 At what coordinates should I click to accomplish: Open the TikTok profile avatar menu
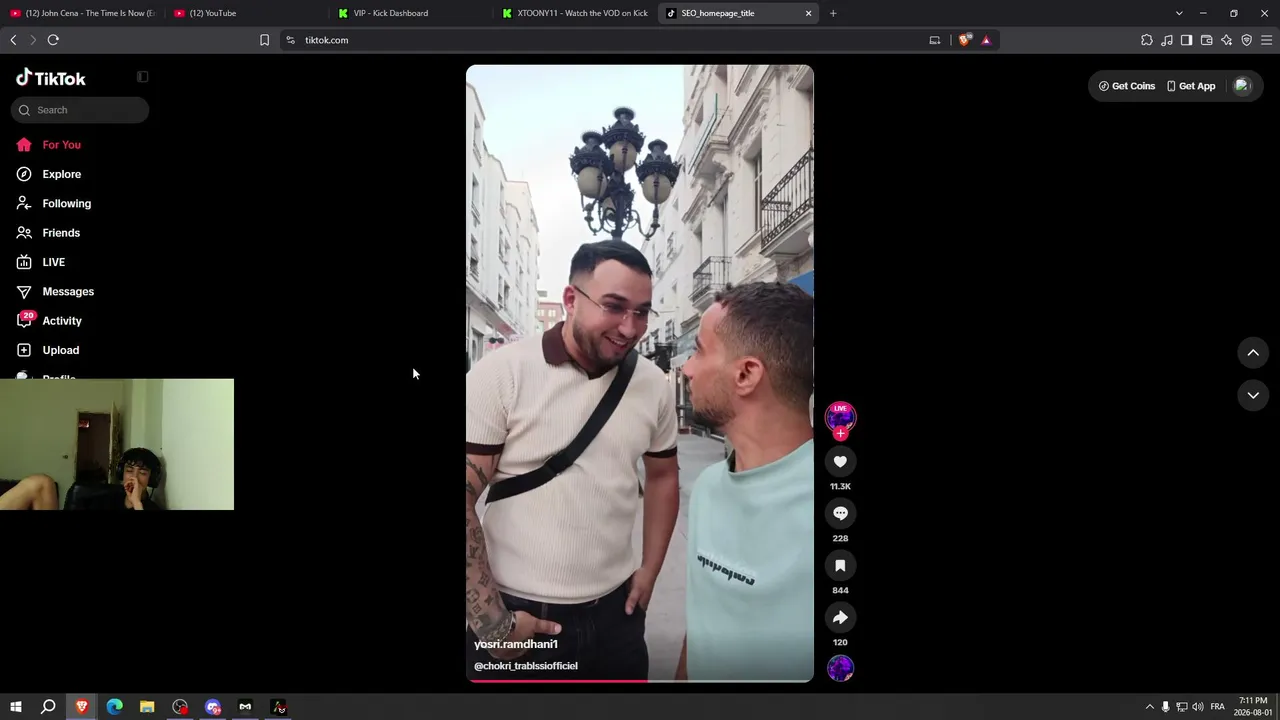pos(1242,86)
